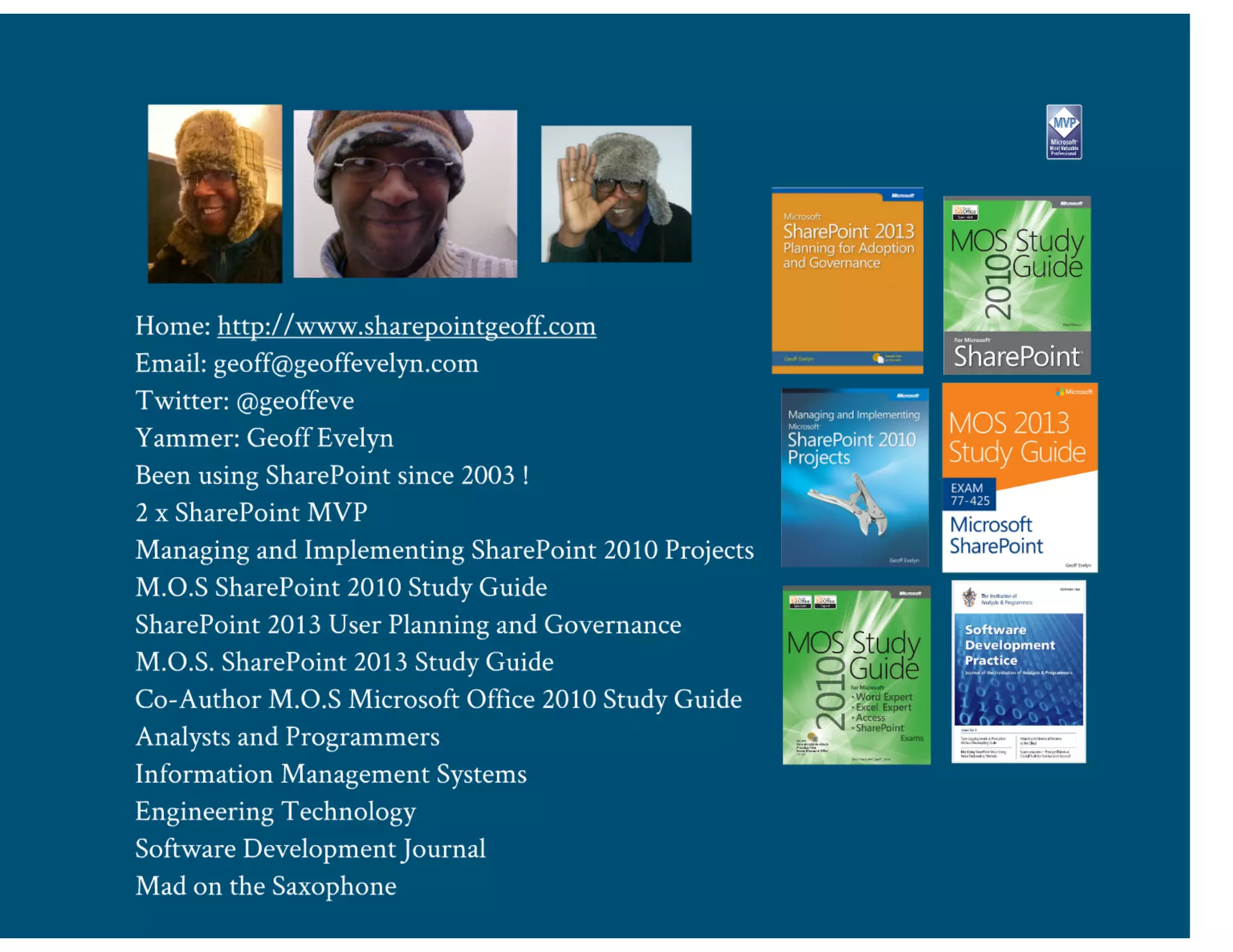The height and width of the screenshot is (952, 1233).
Task: Click the Managing and Implementing SharePoint 2010 Projects cover
Action: click(x=855, y=478)
